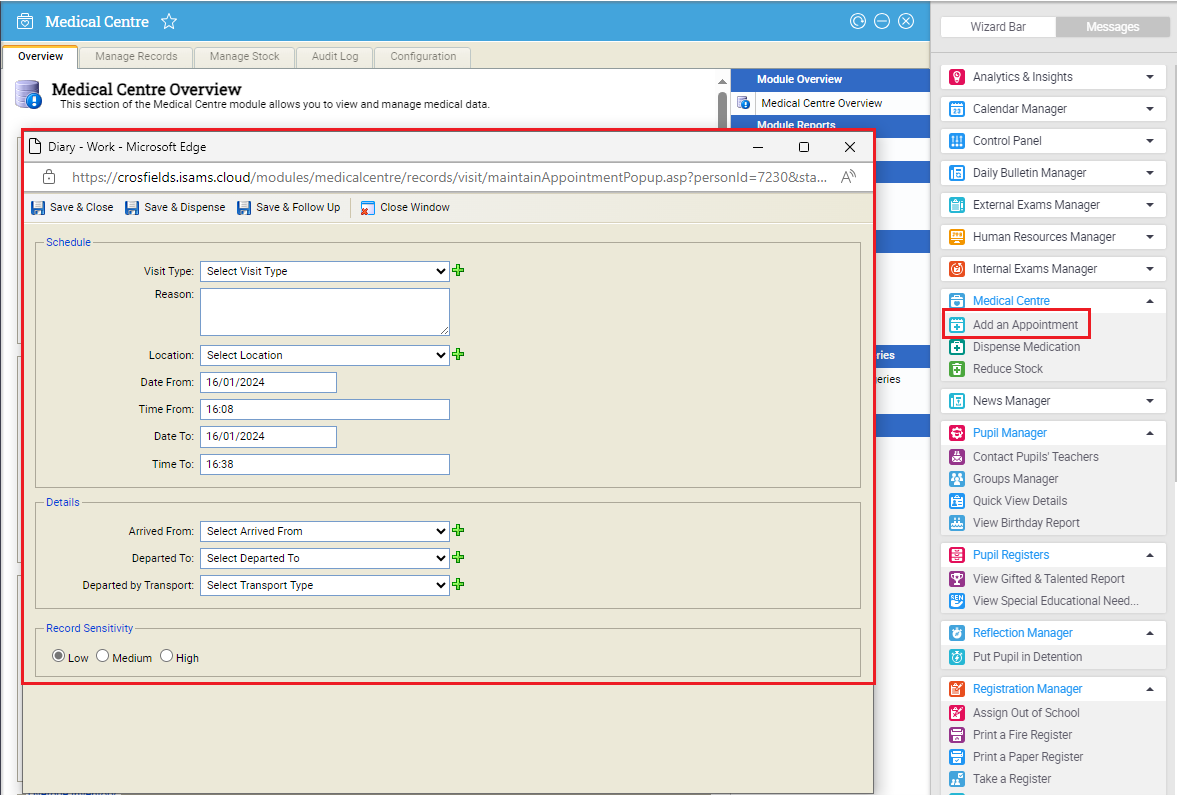
Task: Click the Time From field
Action: click(x=324, y=409)
